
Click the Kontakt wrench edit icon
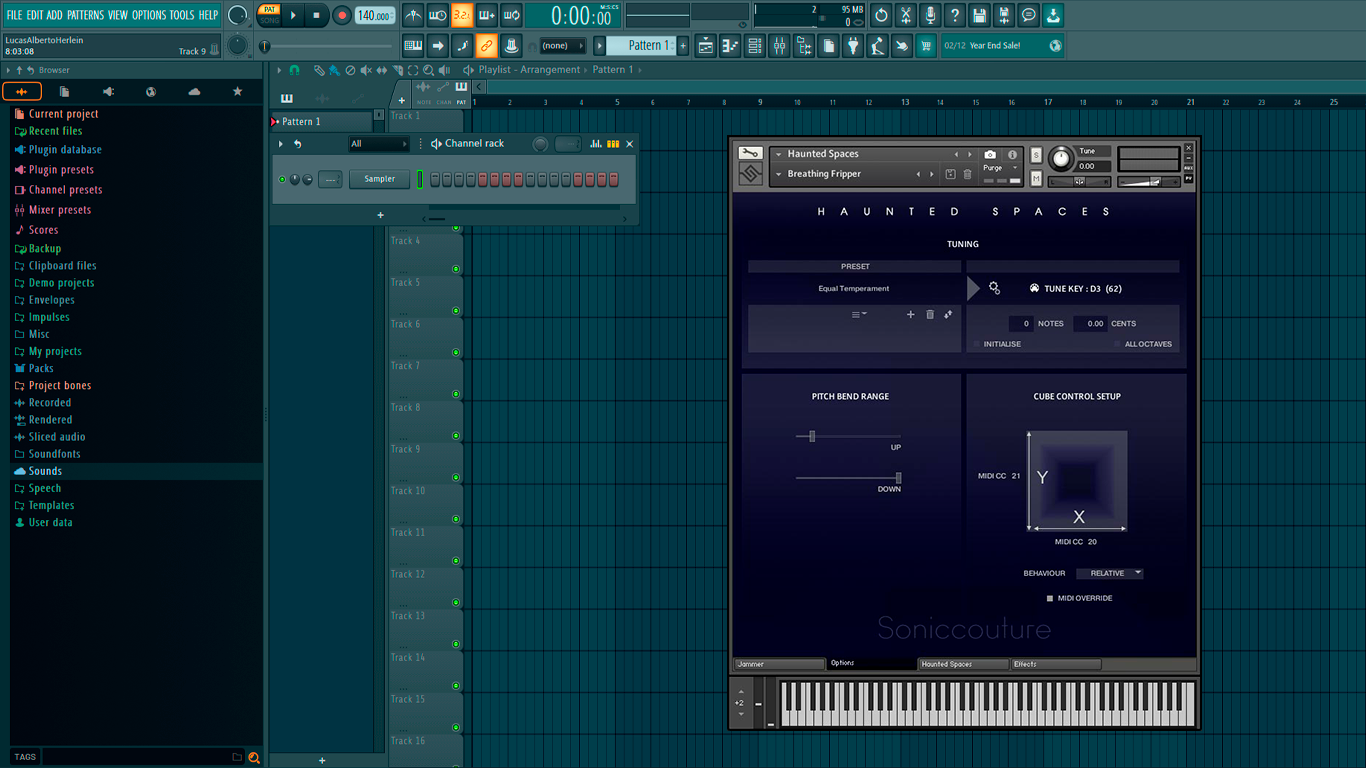pos(750,153)
